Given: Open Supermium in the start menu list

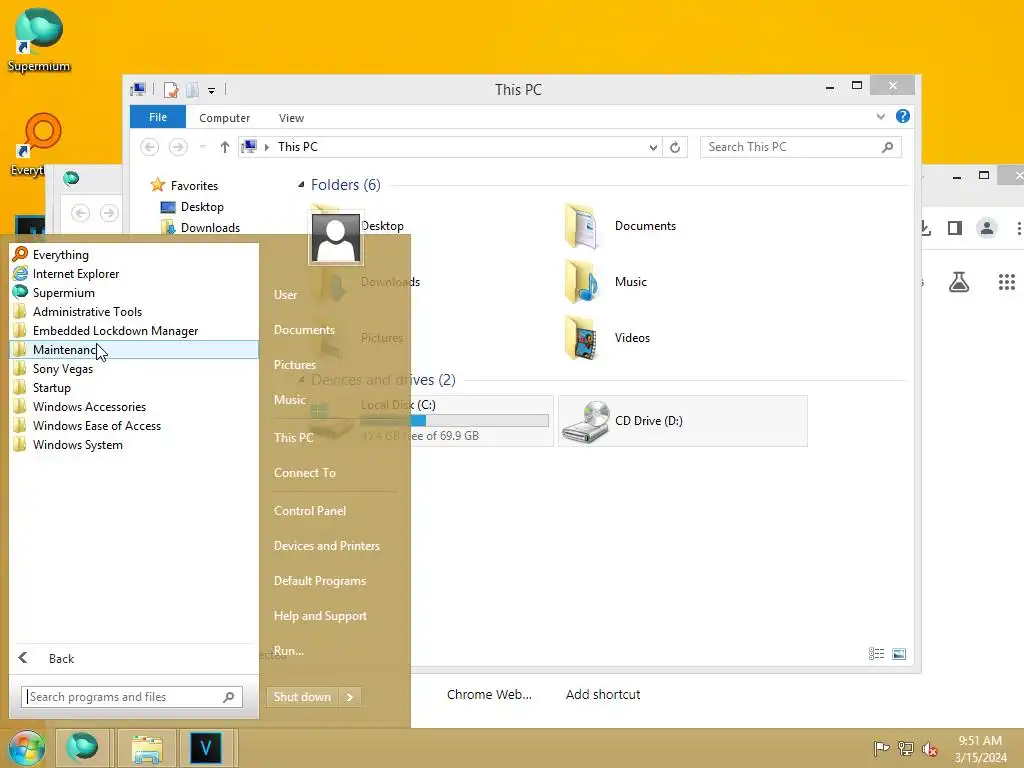Looking at the screenshot, I should click(x=134, y=293).
